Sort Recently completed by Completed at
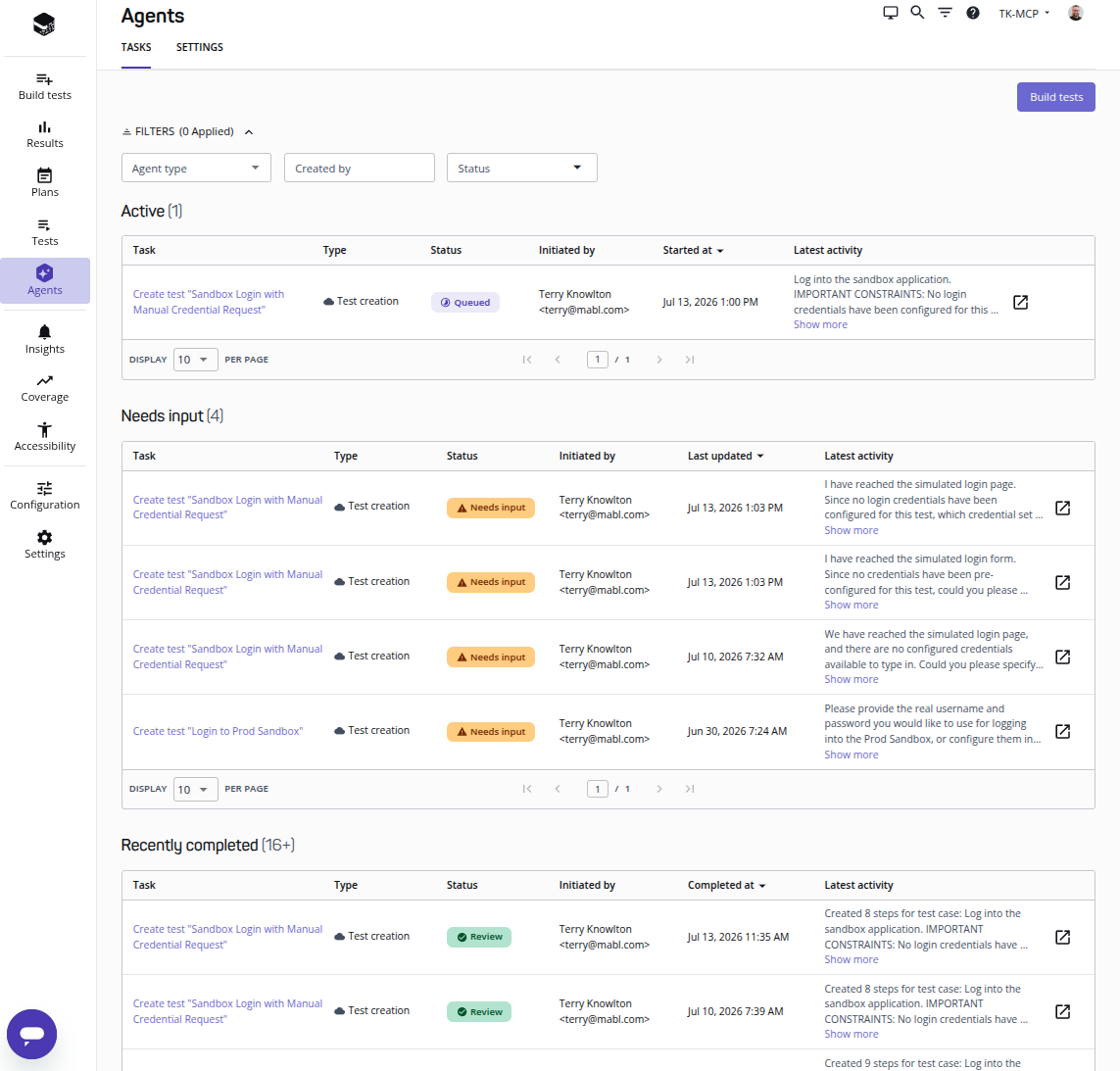The width and height of the screenshot is (1120, 1071). [726, 885]
